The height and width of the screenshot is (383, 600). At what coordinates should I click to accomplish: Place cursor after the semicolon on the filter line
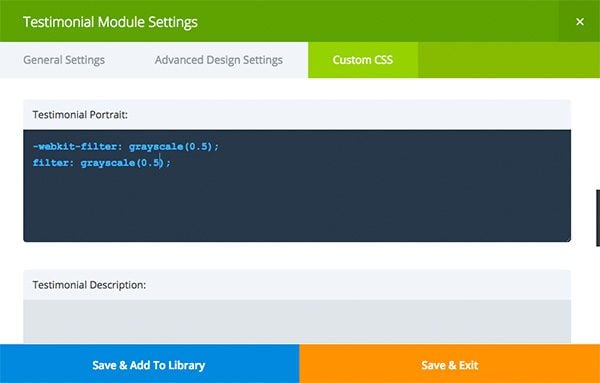(171, 163)
